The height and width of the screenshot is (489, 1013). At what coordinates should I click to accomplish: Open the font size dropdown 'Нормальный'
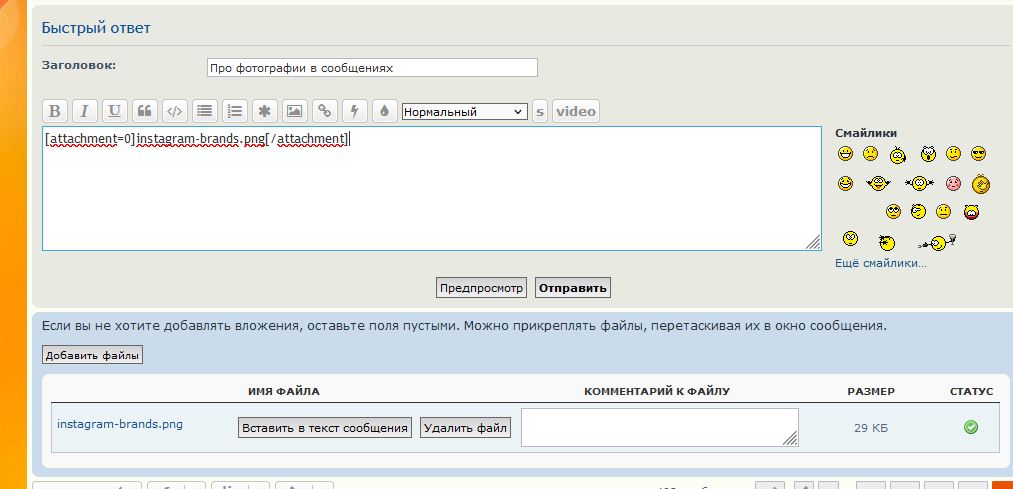[x=464, y=112]
